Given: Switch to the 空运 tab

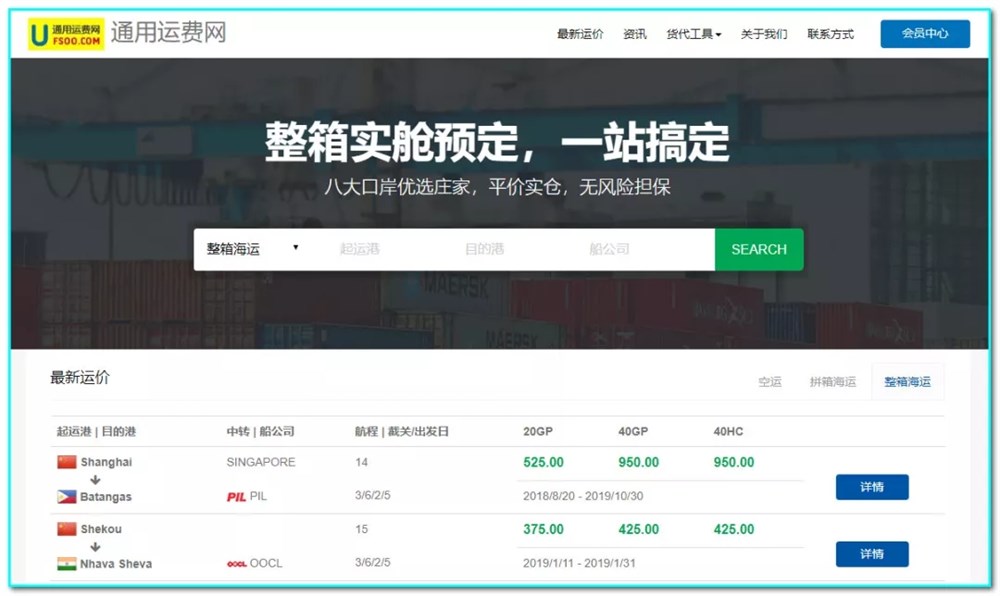Looking at the screenshot, I should 769,381.
